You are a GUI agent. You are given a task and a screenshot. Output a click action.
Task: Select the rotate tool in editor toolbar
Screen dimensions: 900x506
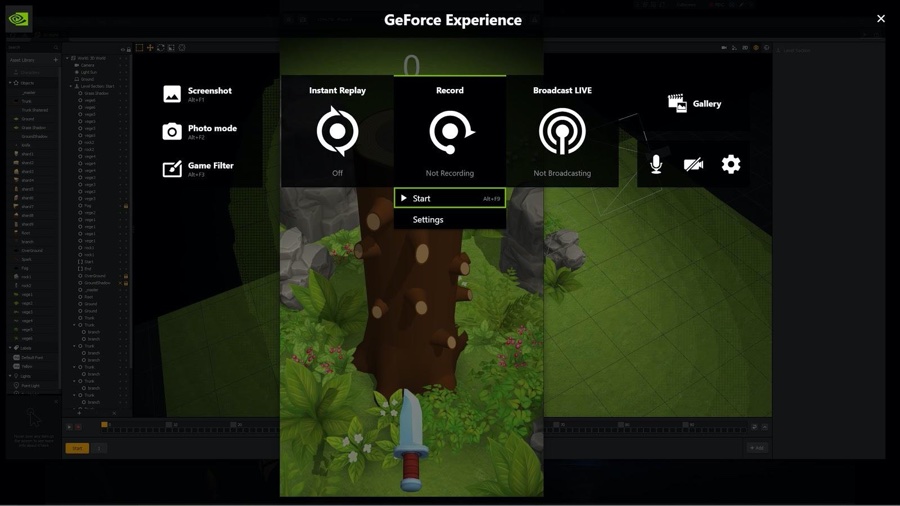[x=161, y=48]
